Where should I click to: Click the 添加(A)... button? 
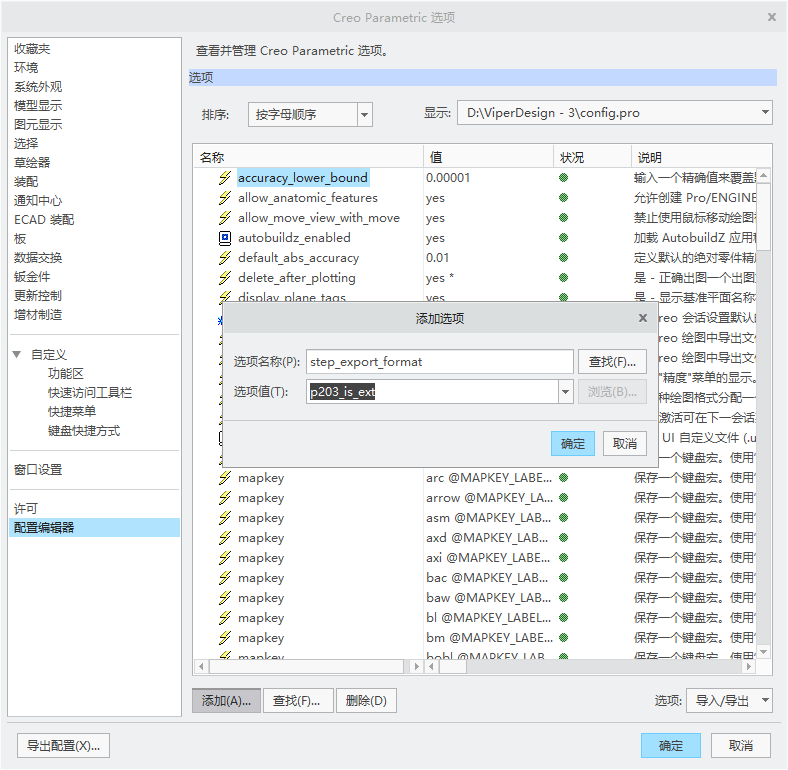click(x=226, y=701)
